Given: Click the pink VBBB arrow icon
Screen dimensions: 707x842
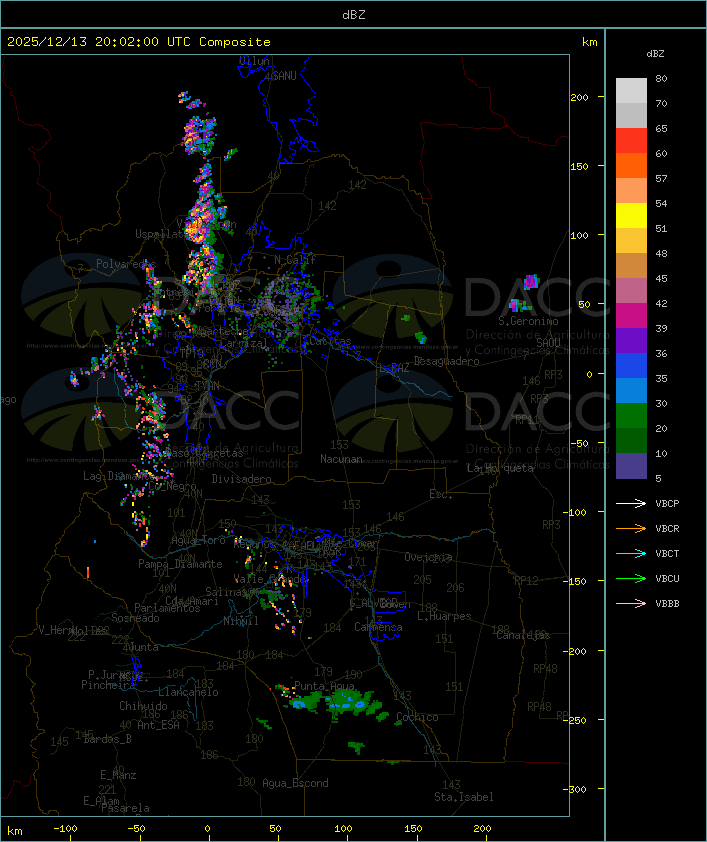Looking at the screenshot, I should [631, 603].
